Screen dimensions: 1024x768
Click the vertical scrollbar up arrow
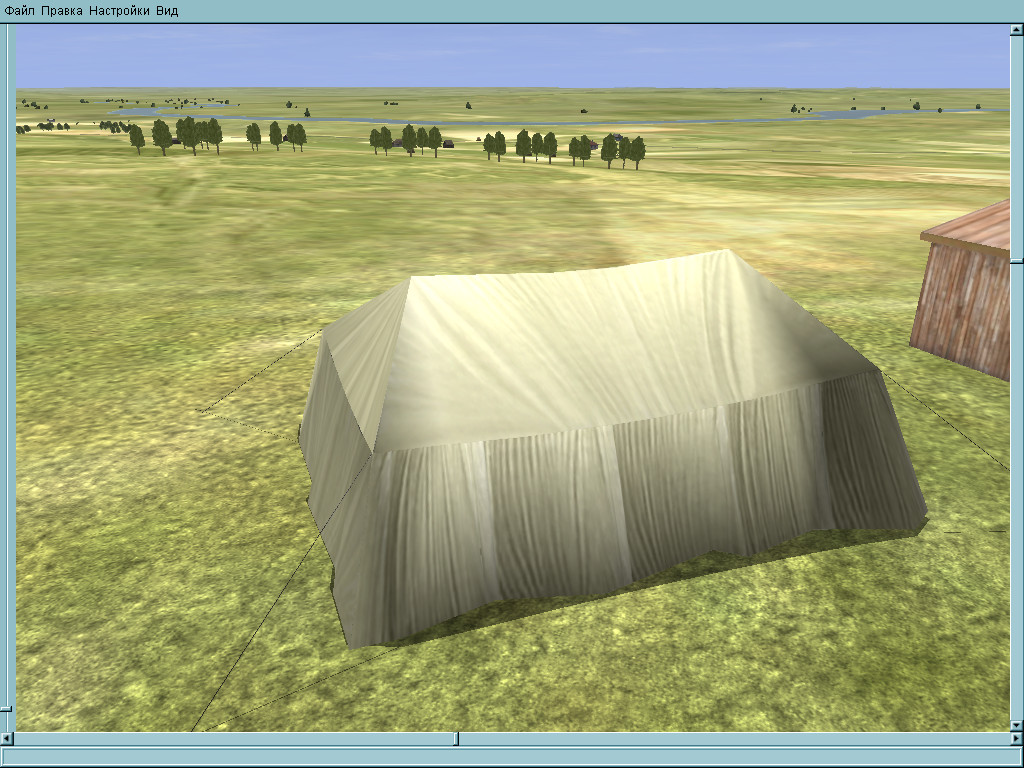pos(1017,29)
